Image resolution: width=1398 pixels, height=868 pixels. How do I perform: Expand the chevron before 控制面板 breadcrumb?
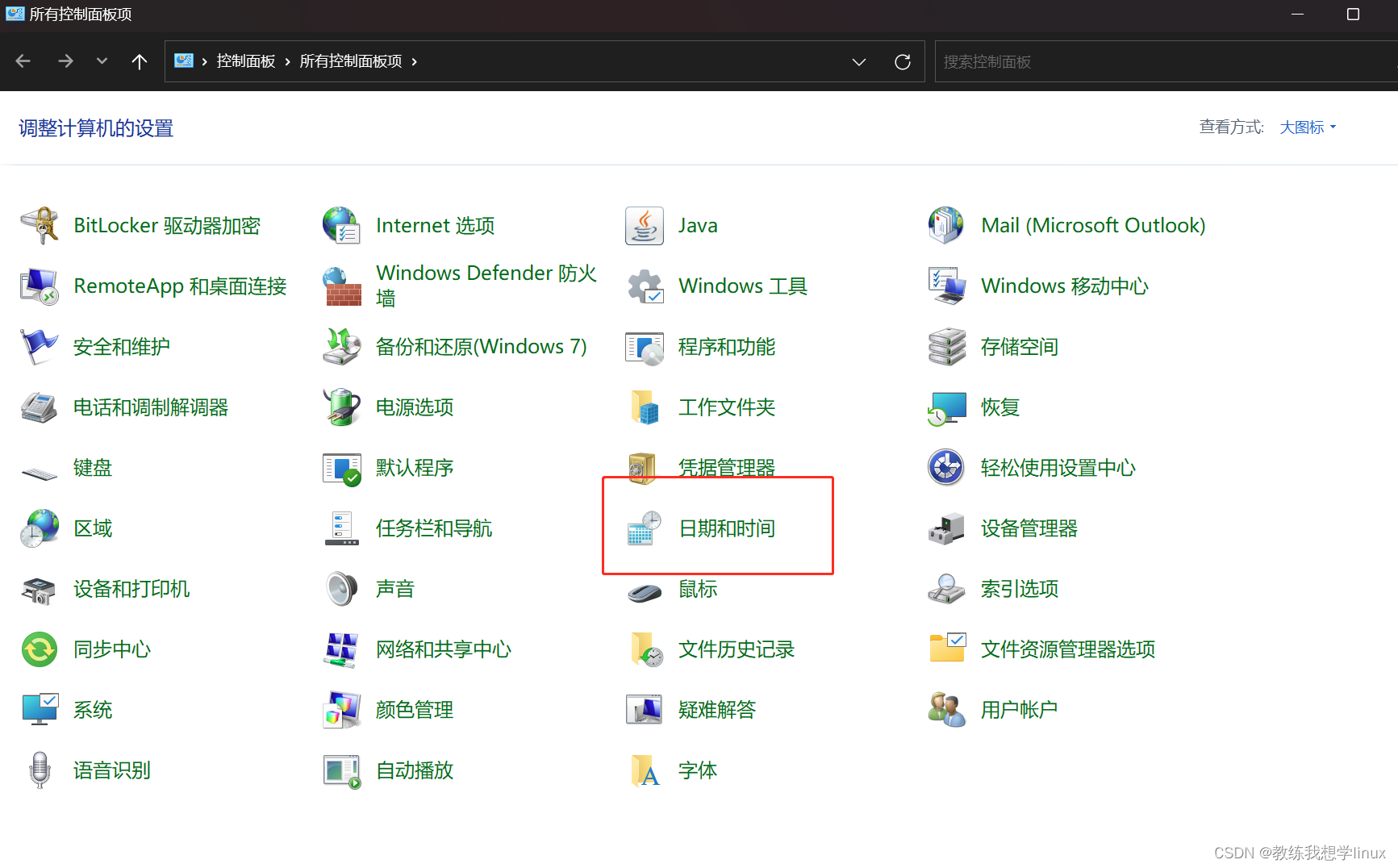tap(205, 62)
